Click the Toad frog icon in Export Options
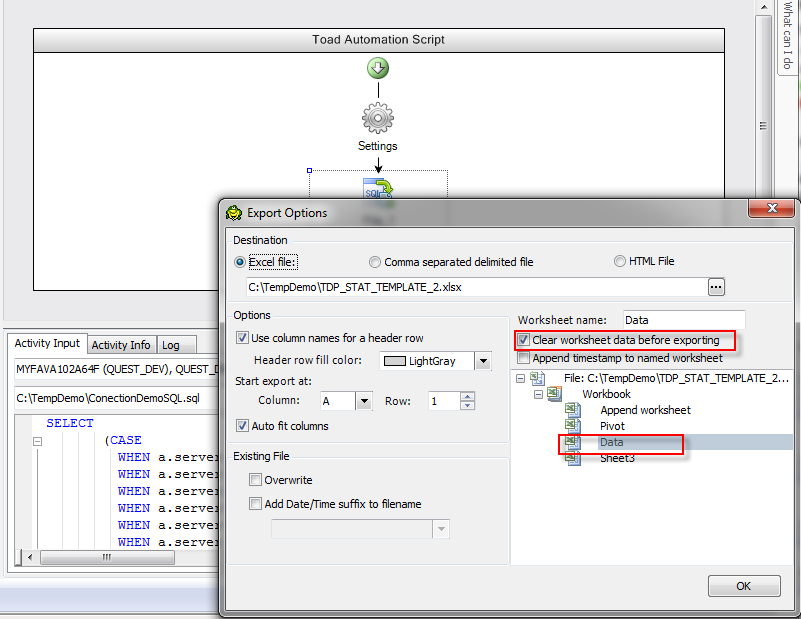Image resolution: width=801 pixels, height=619 pixels. (x=234, y=212)
